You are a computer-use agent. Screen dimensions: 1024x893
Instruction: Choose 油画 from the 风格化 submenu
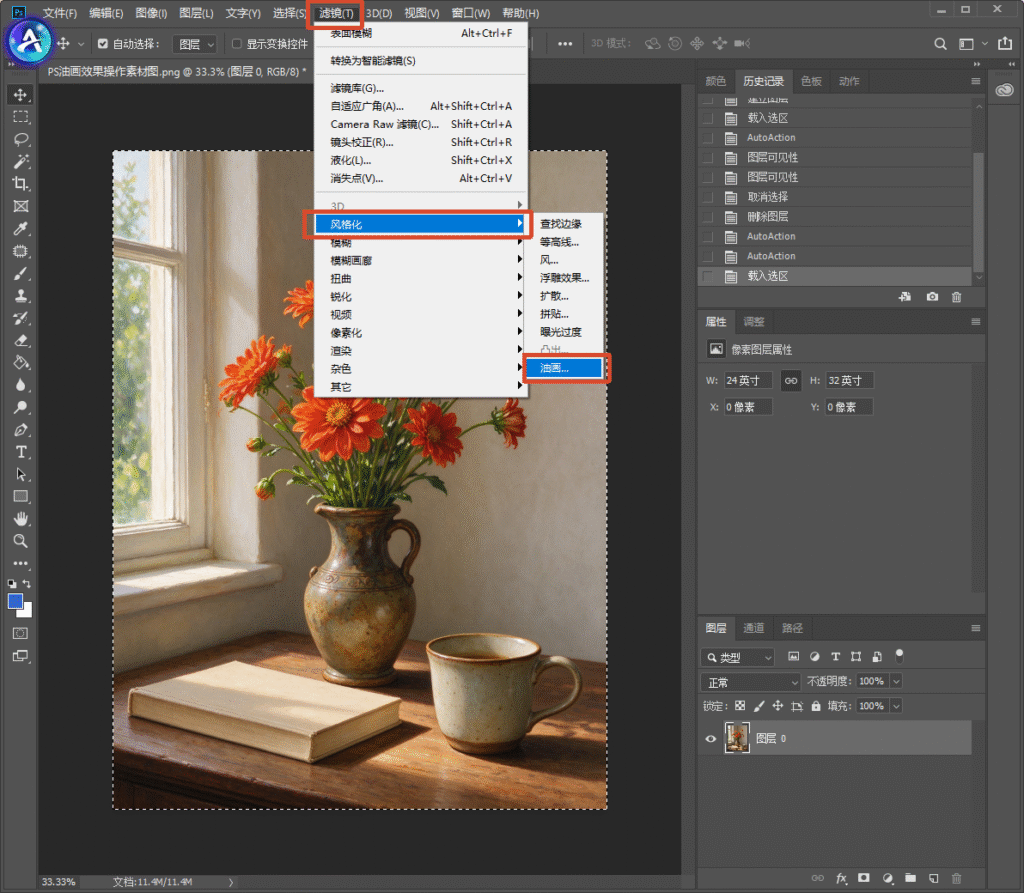(x=564, y=368)
